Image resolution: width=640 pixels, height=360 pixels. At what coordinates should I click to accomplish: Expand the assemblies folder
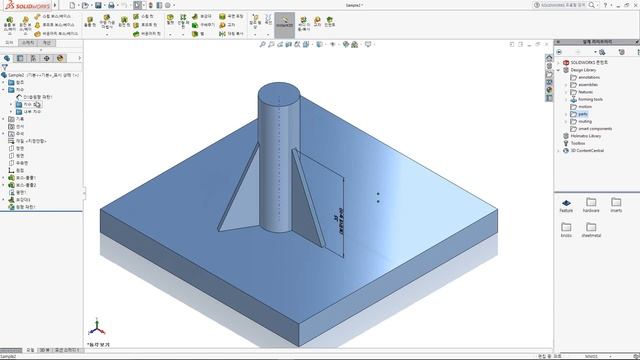(x=566, y=85)
